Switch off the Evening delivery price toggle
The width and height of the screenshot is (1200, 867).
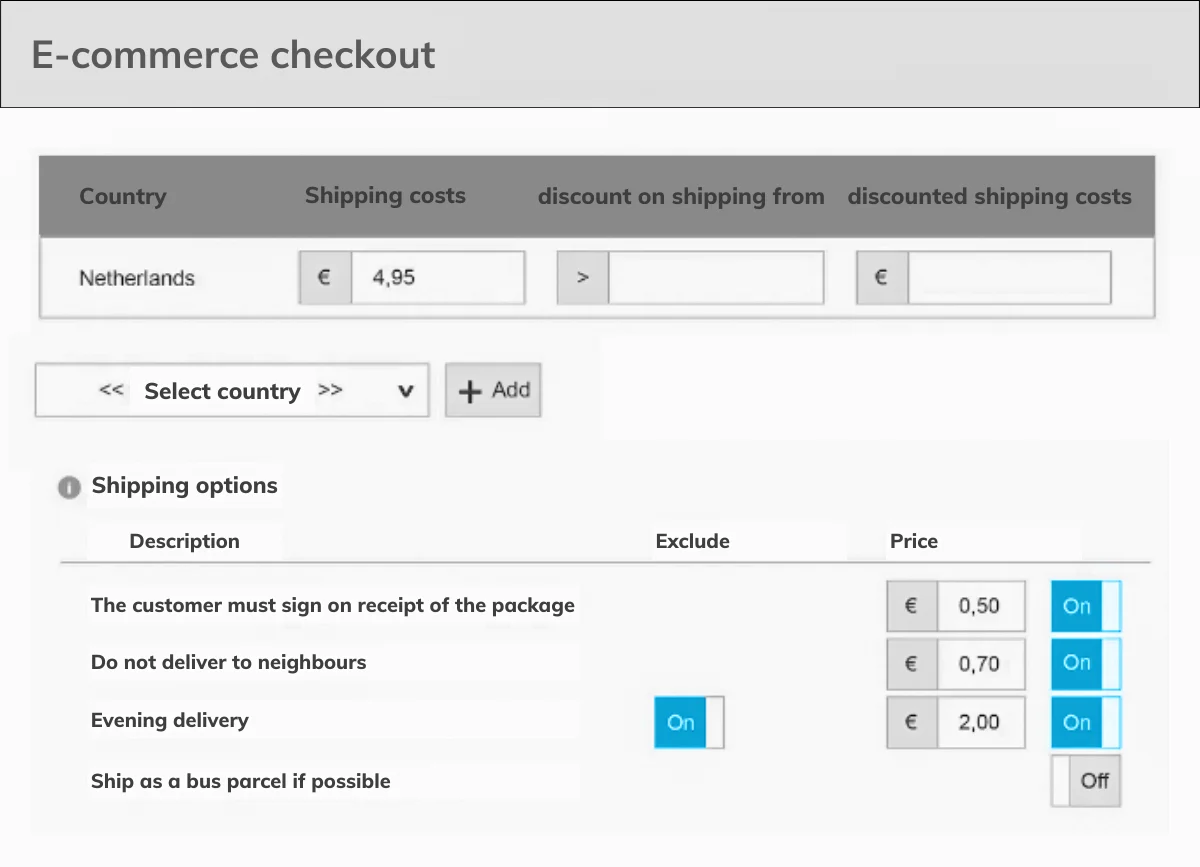point(1085,722)
